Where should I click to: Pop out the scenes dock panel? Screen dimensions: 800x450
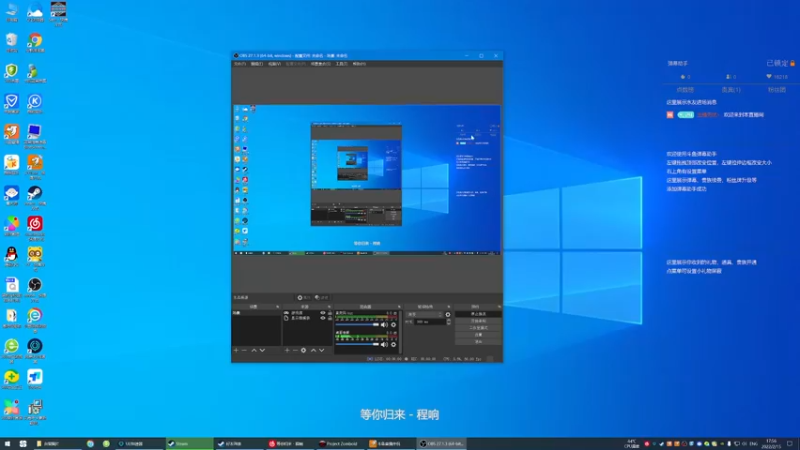(278, 307)
